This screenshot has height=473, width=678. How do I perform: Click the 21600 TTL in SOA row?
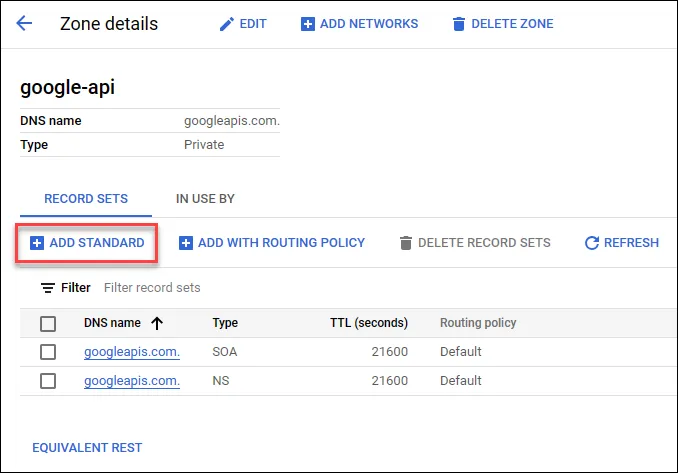[x=390, y=352]
